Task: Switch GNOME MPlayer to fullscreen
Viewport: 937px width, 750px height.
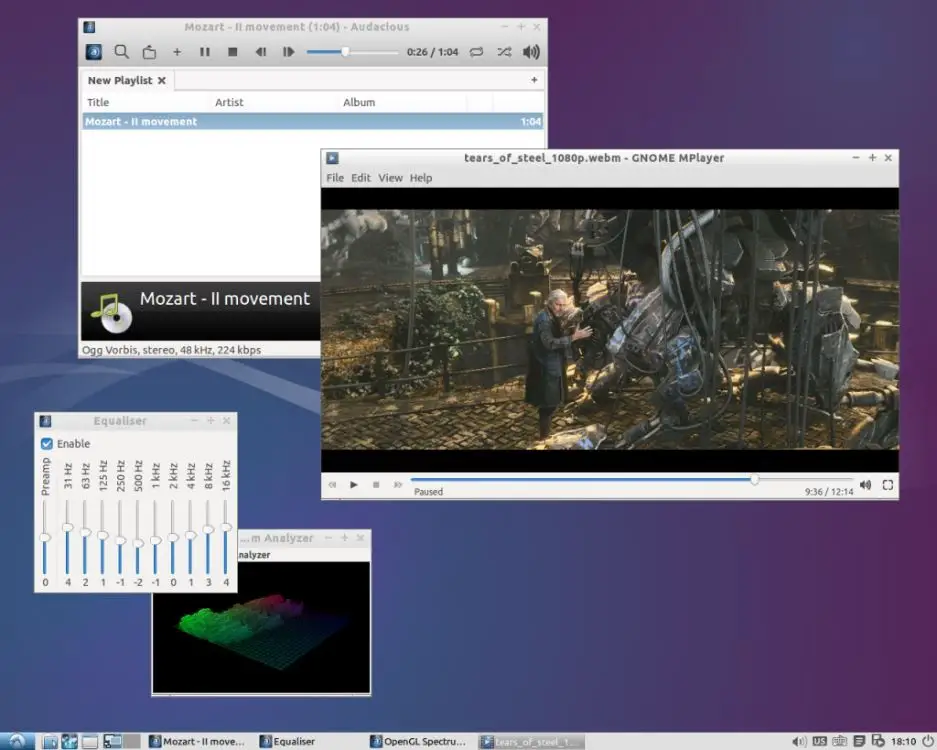Action: coord(887,485)
